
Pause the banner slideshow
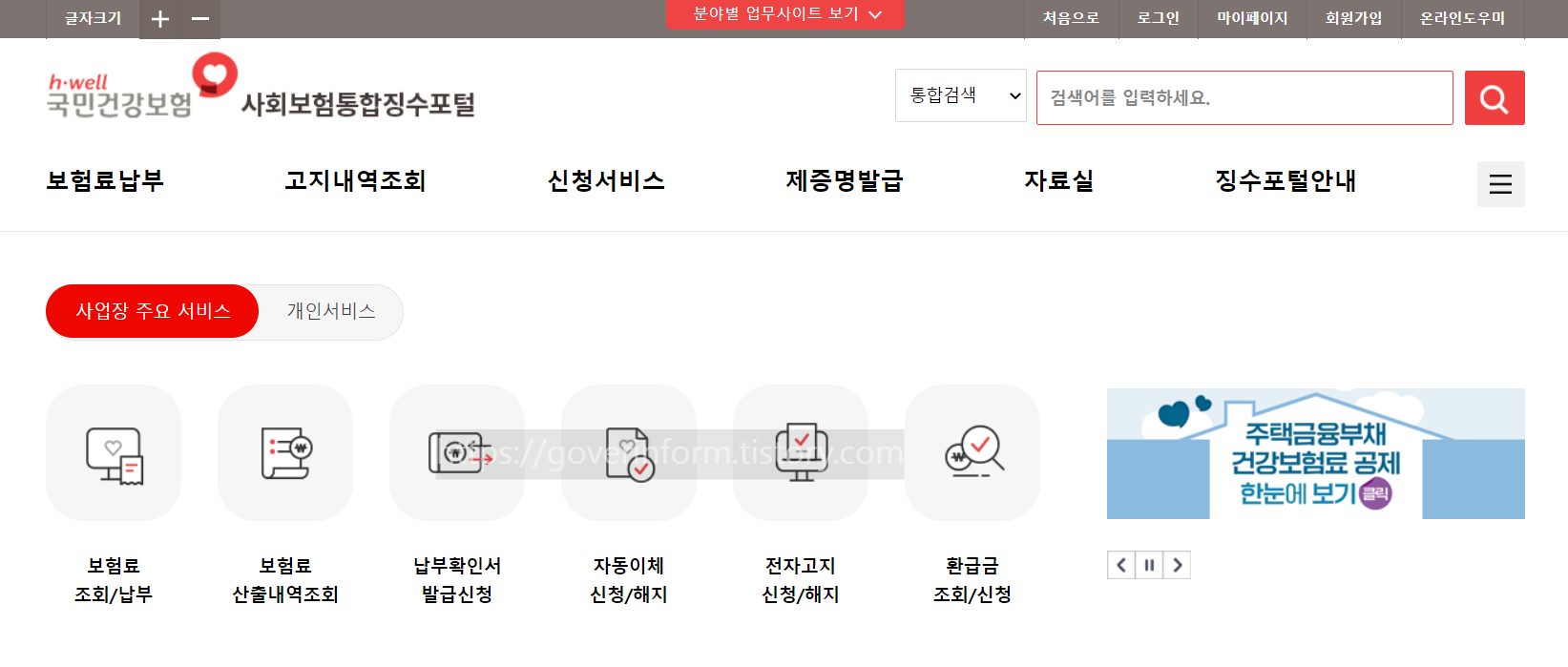point(1149,565)
